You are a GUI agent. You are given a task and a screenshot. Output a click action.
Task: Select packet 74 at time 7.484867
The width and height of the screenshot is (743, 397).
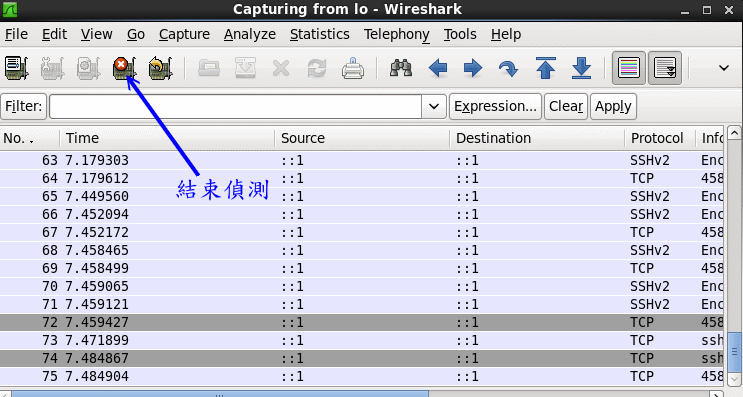coord(362,359)
